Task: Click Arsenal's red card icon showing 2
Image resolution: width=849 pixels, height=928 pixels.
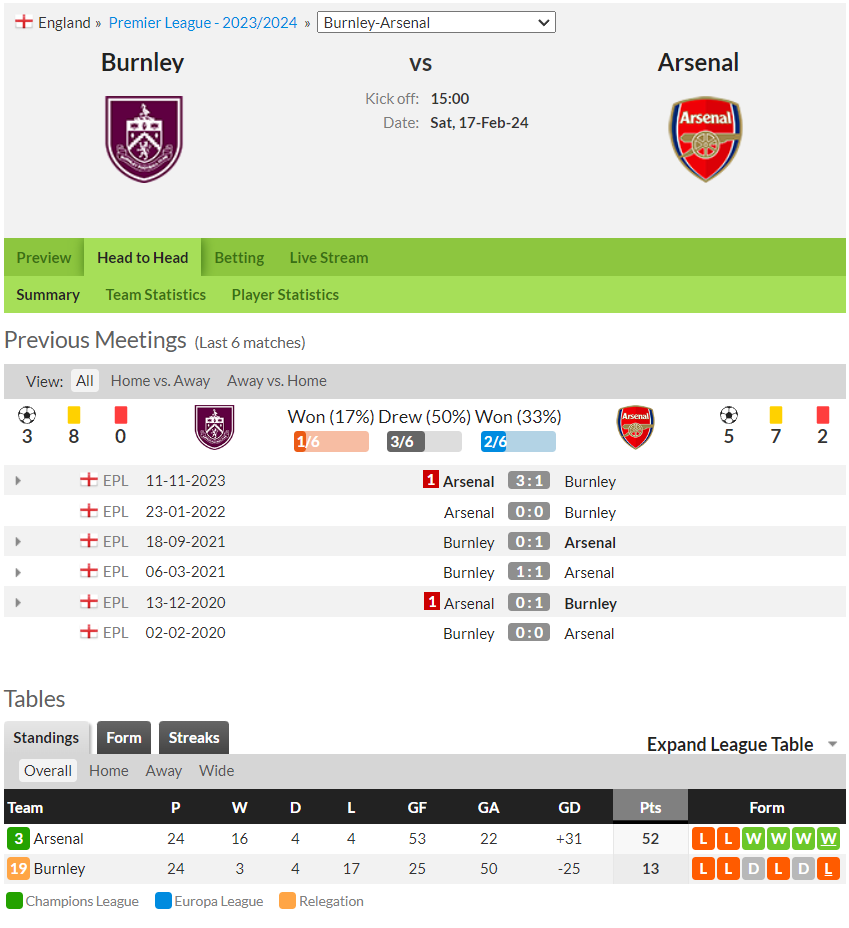Action: pos(822,415)
